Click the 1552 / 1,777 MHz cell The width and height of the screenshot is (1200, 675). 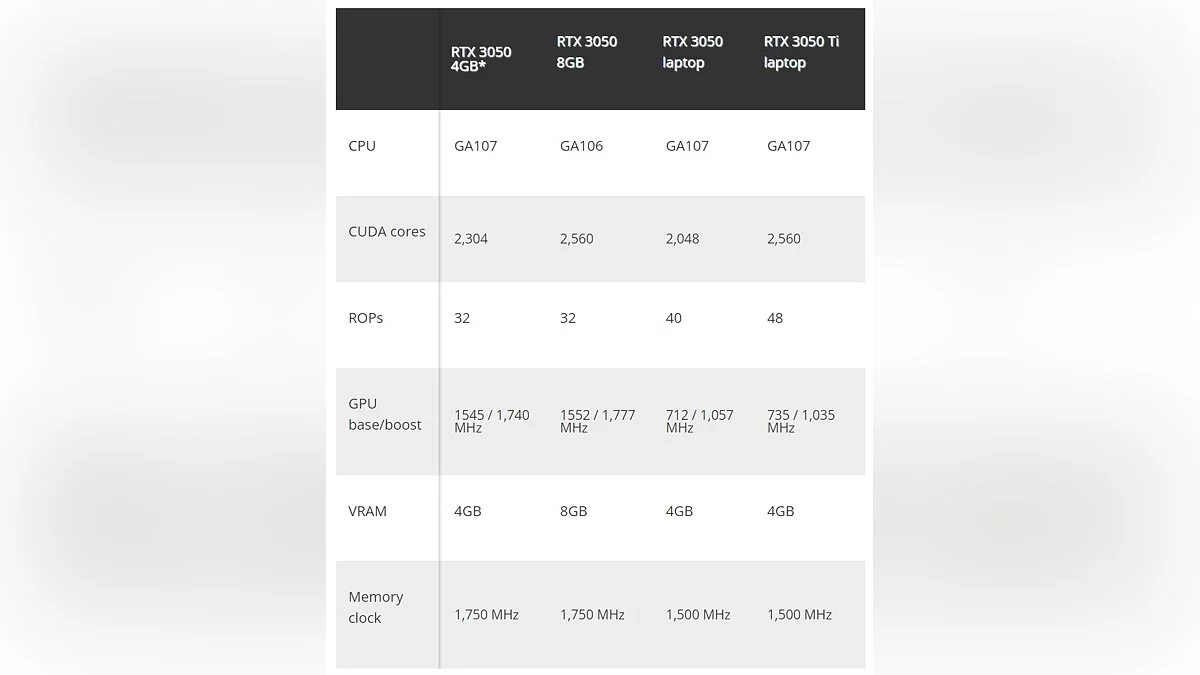(597, 421)
